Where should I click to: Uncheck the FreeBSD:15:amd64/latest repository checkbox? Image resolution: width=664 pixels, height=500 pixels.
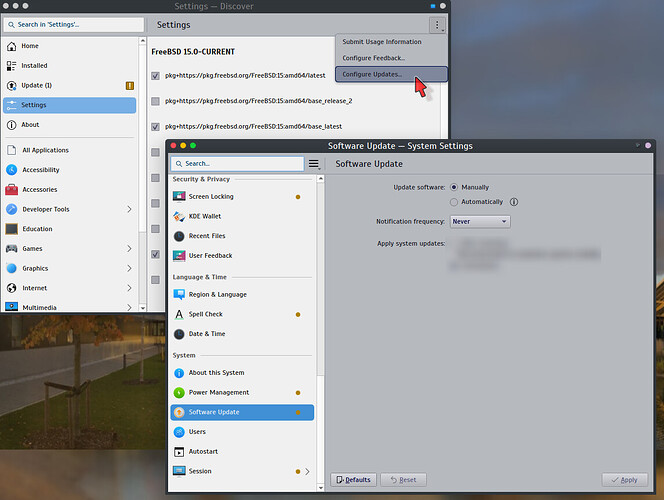click(155, 76)
